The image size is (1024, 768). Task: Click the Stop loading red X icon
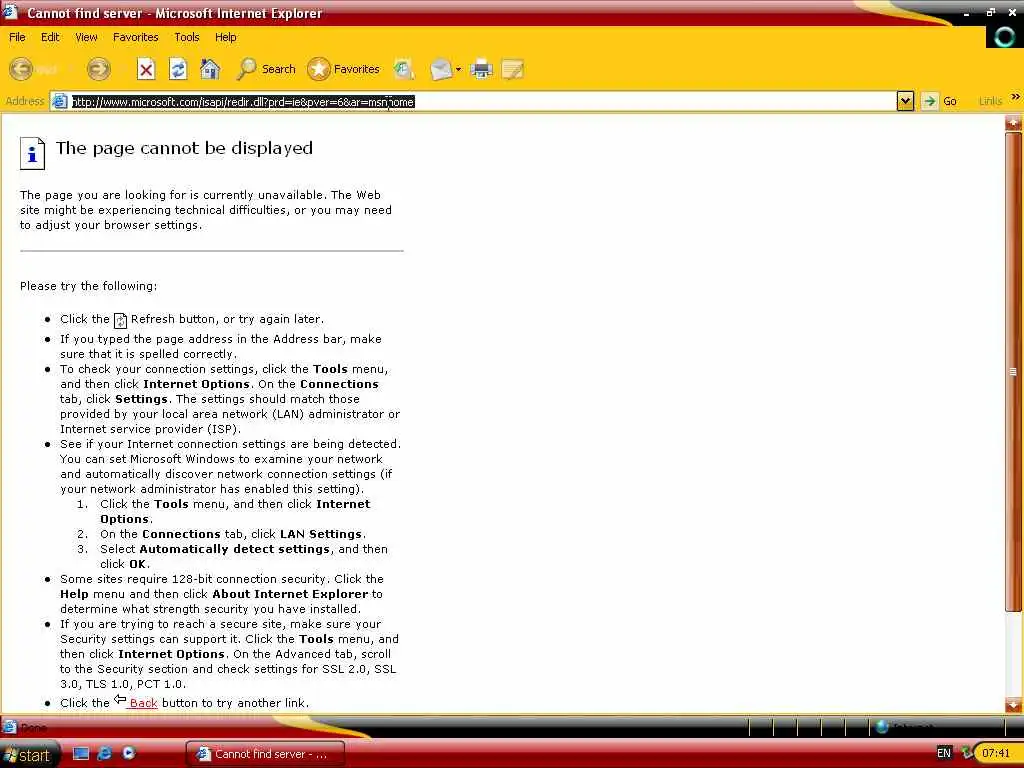(x=146, y=69)
